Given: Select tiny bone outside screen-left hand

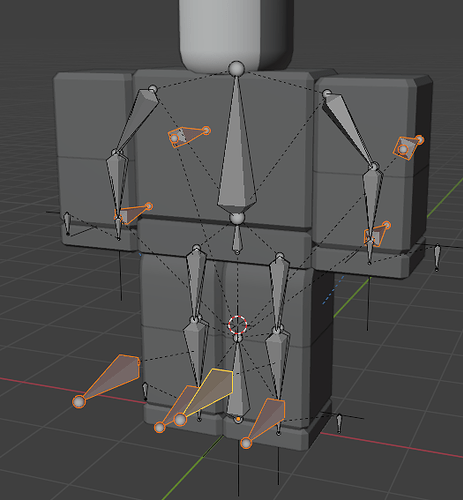Looking at the screenshot, I should [67, 223].
